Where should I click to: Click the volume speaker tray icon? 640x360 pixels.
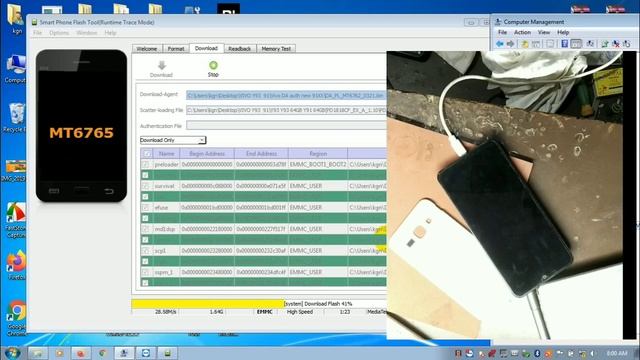tap(592, 353)
